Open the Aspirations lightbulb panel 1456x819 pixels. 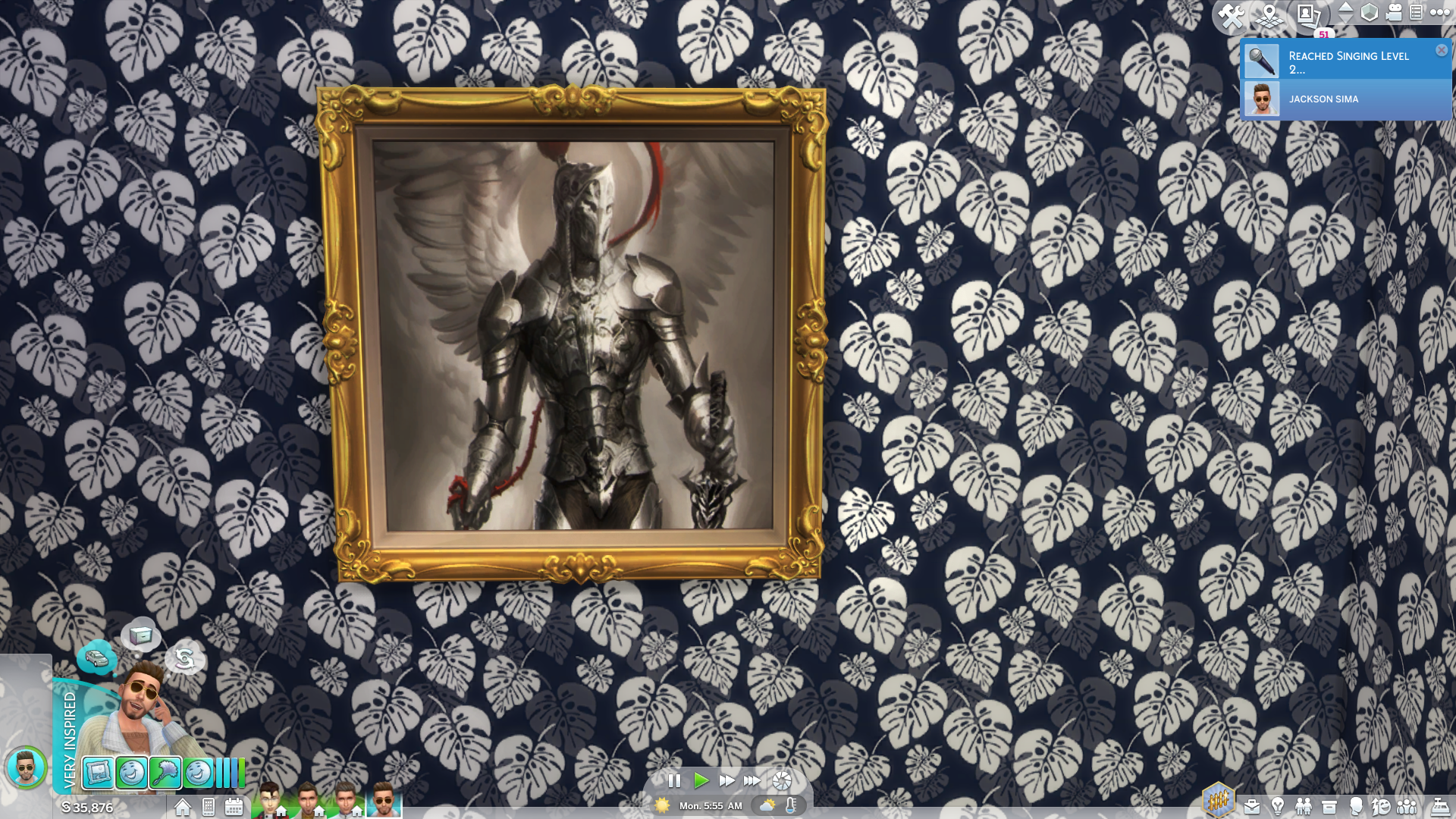coord(1278,807)
